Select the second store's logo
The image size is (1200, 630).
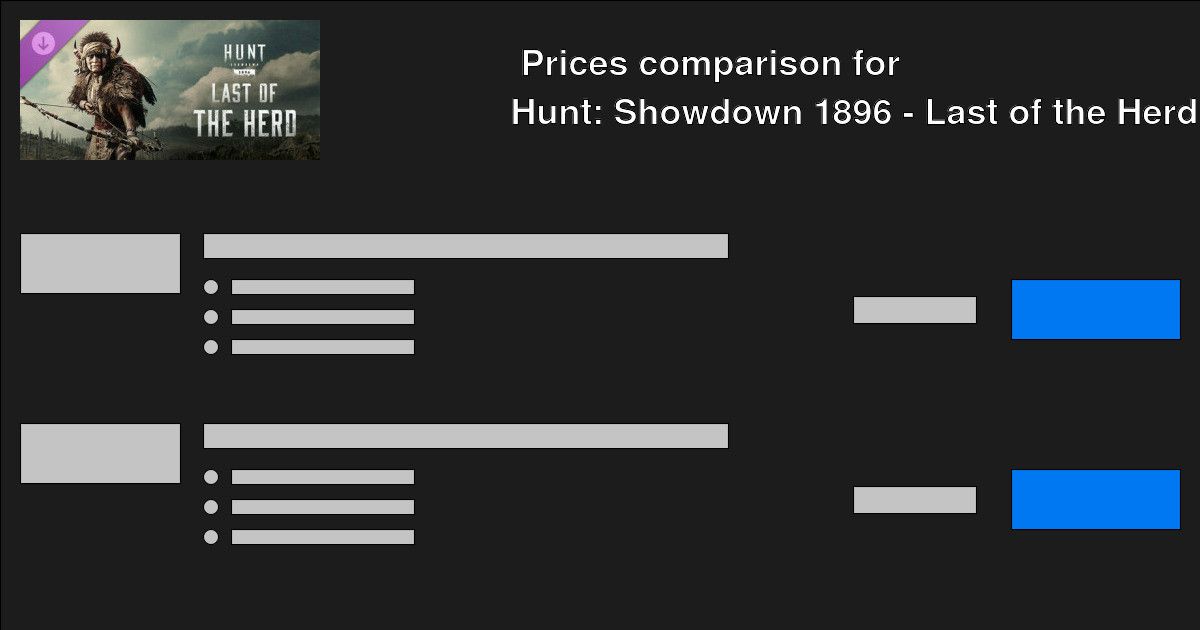pos(100,452)
